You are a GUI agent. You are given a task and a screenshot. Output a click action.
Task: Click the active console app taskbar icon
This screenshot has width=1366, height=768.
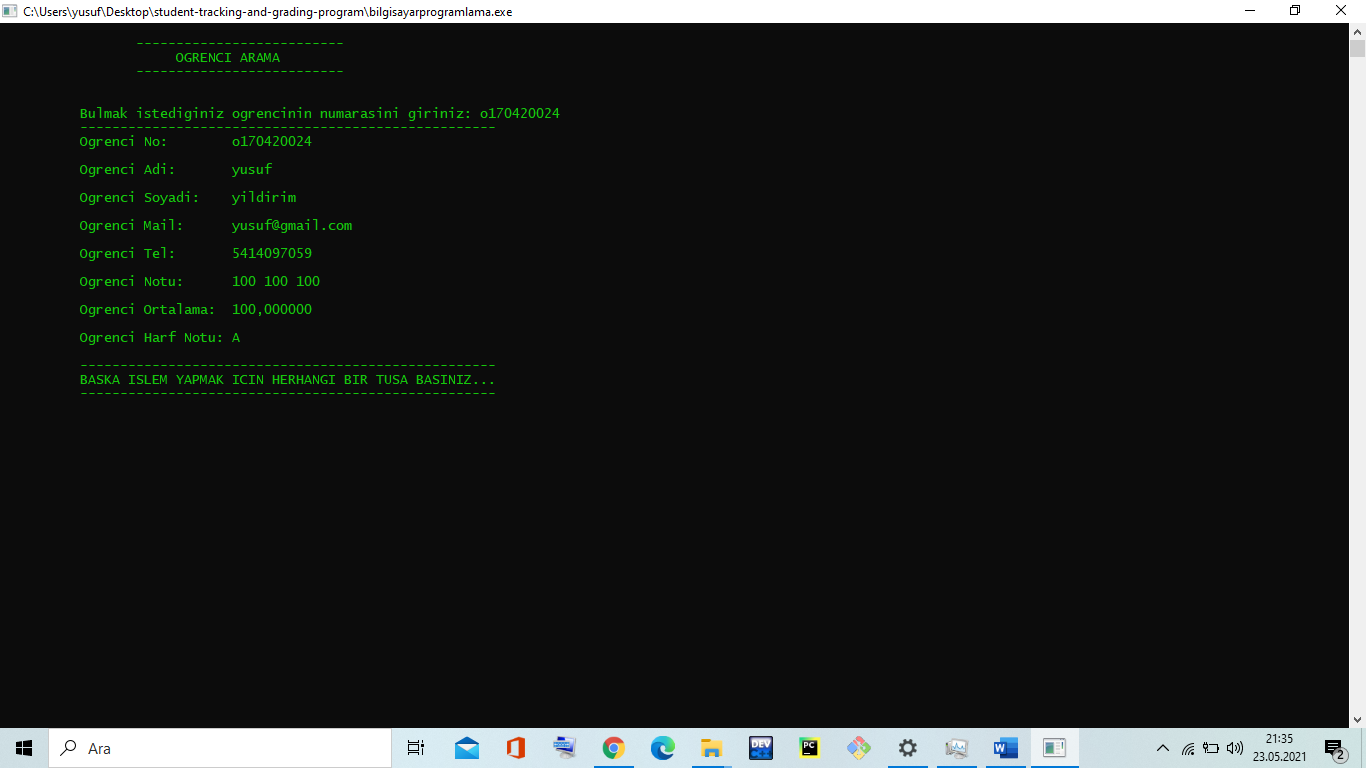click(1054, 748)
